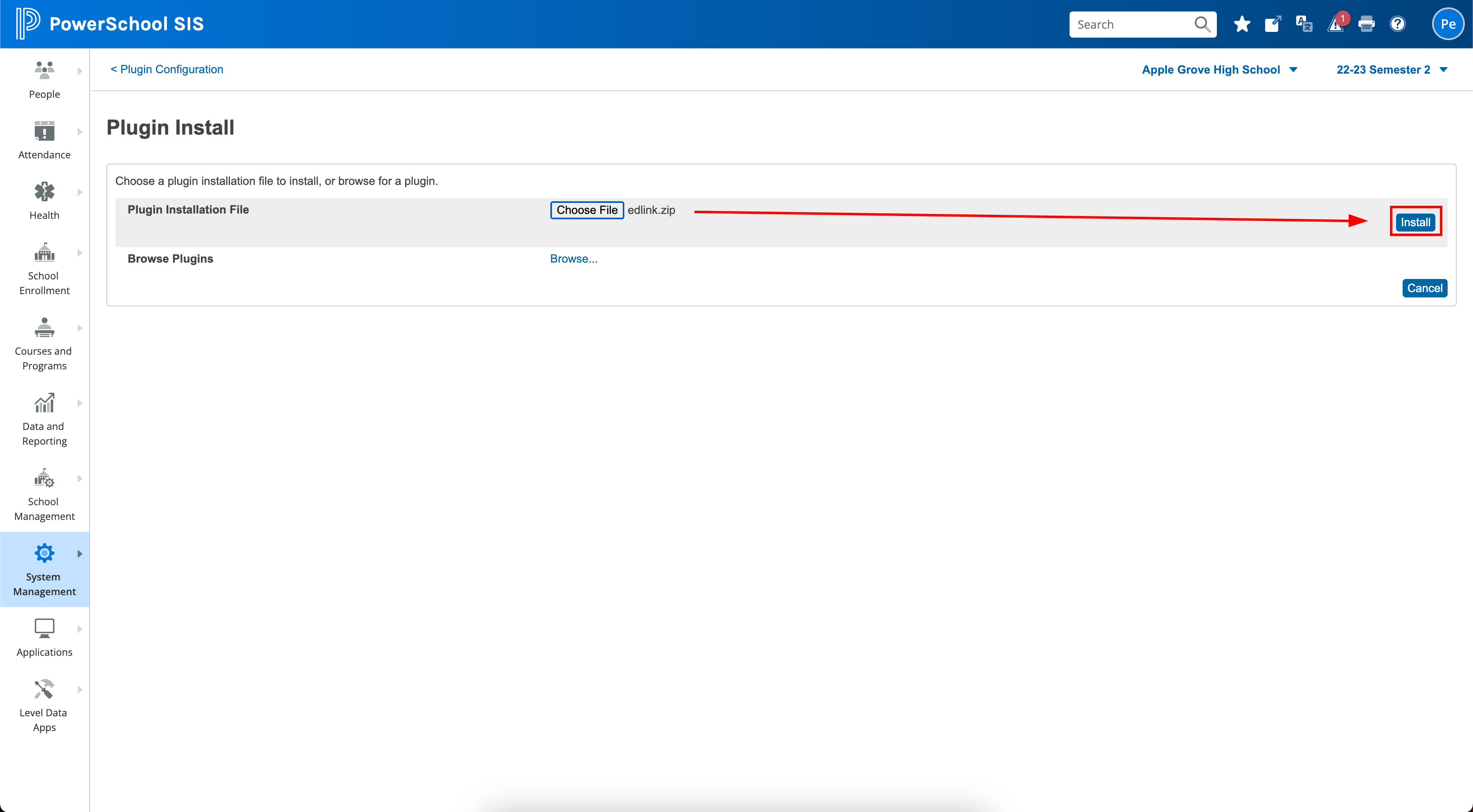Click the PowerSchool SIS title
Image resolution: width=1473 pixels, height=812 pixels.
click(126, 24)
